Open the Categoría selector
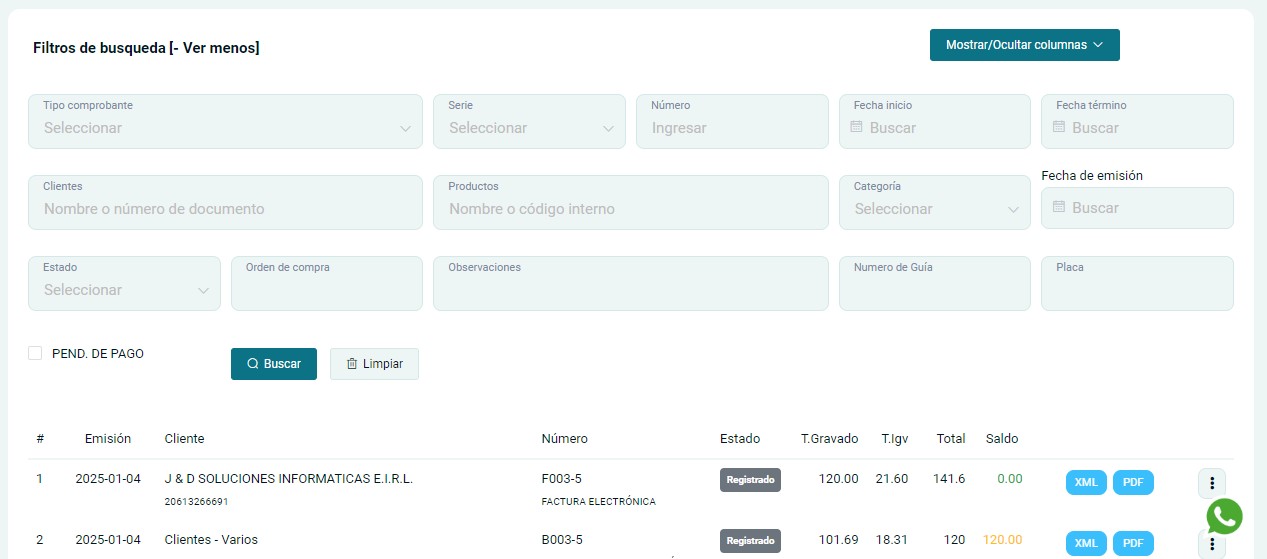This screenshot has width=1267, height=559. [x=934, y=209]
